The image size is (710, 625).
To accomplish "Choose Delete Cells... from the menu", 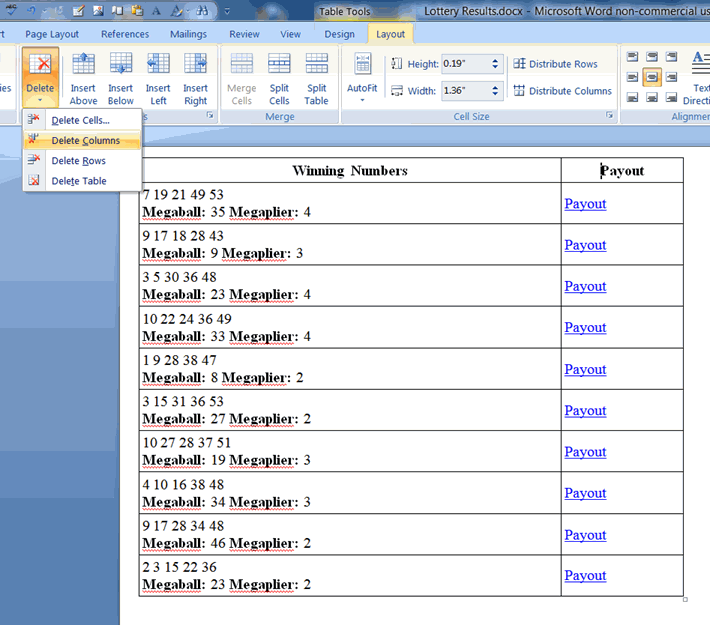I will (82, 120).
